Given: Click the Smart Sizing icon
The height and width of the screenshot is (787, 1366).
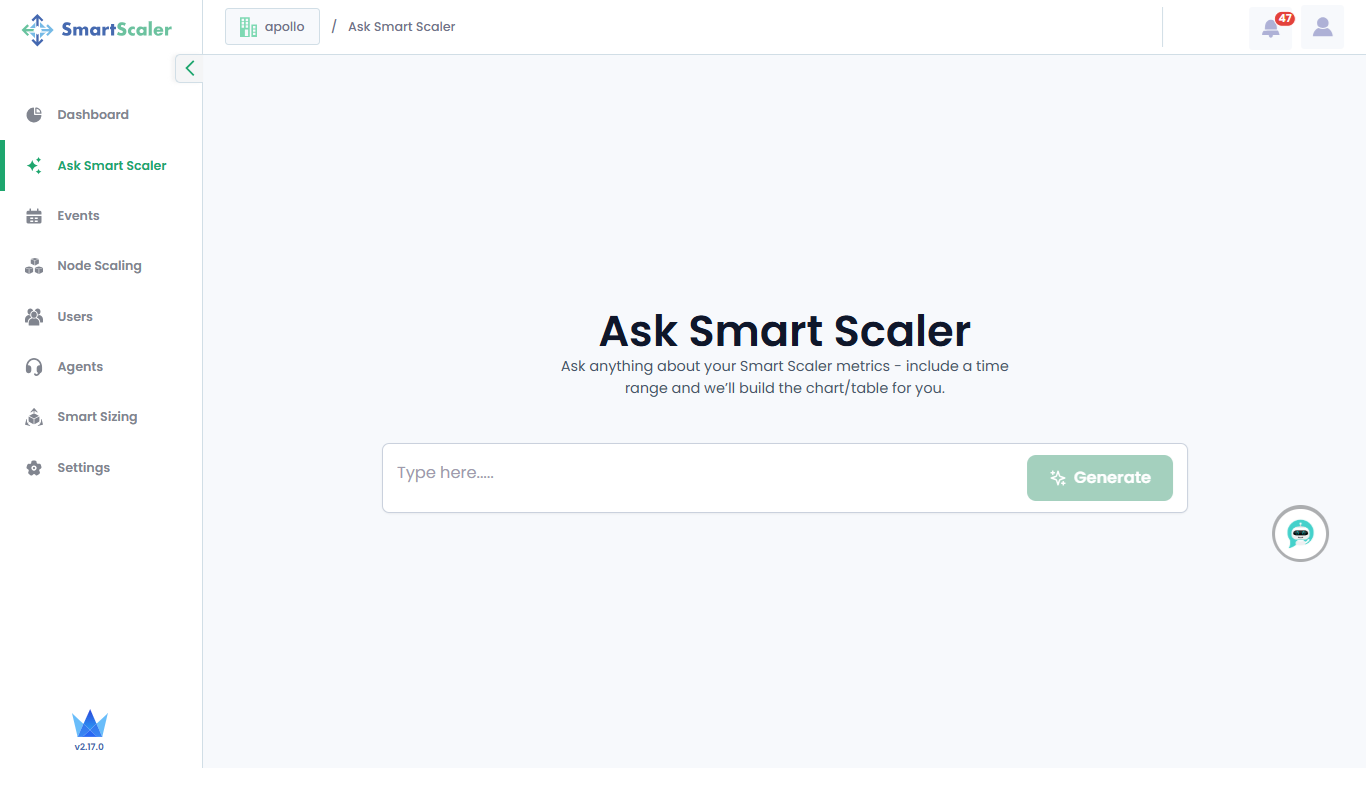Looking at the screenshot, I should point(34,417).
